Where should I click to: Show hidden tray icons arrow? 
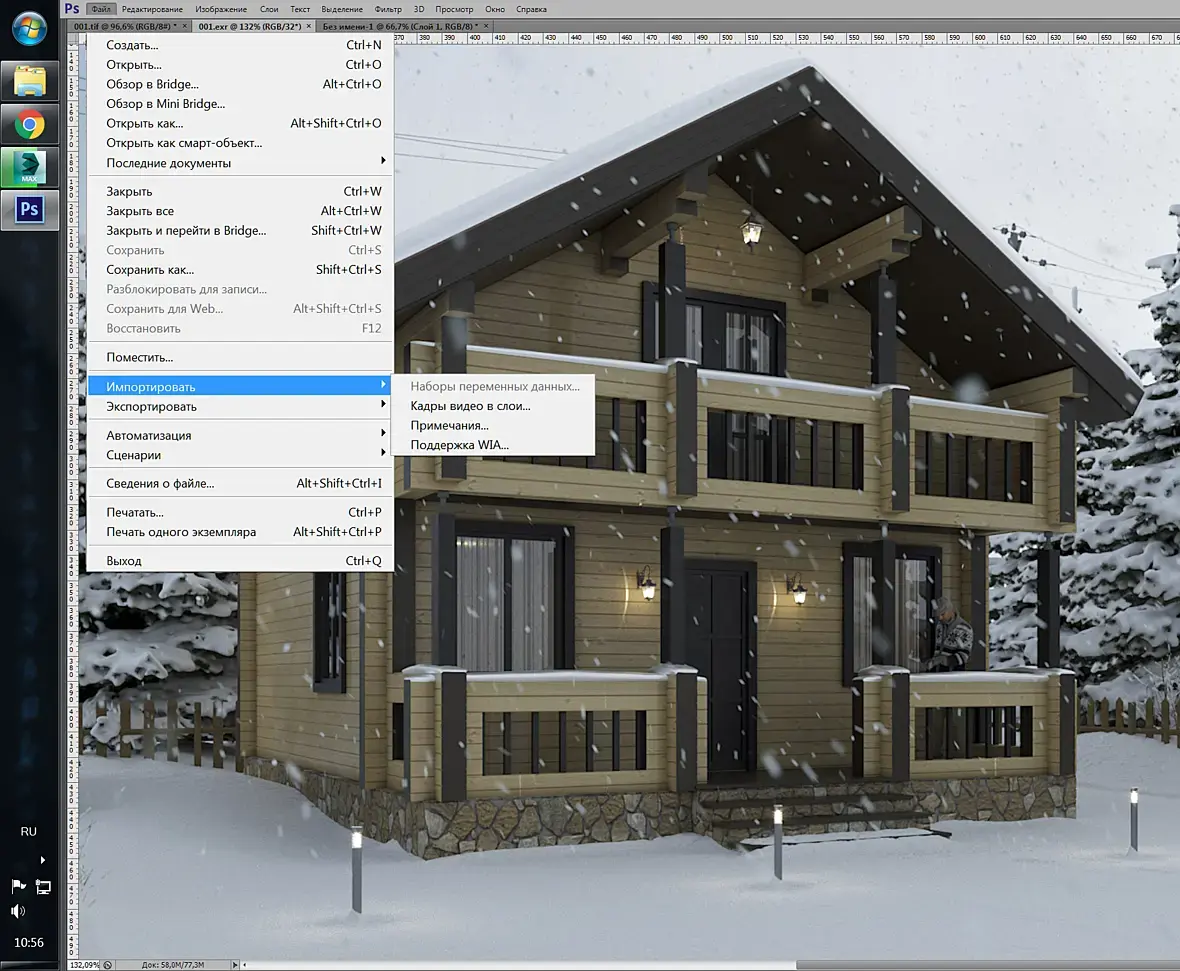tap(42, 860)
